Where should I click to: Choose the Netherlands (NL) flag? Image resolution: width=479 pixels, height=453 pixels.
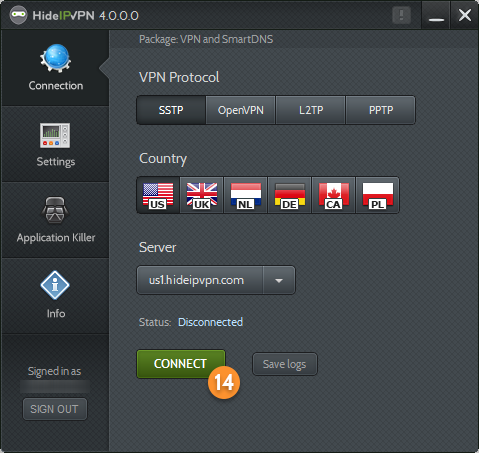(246, 195)
